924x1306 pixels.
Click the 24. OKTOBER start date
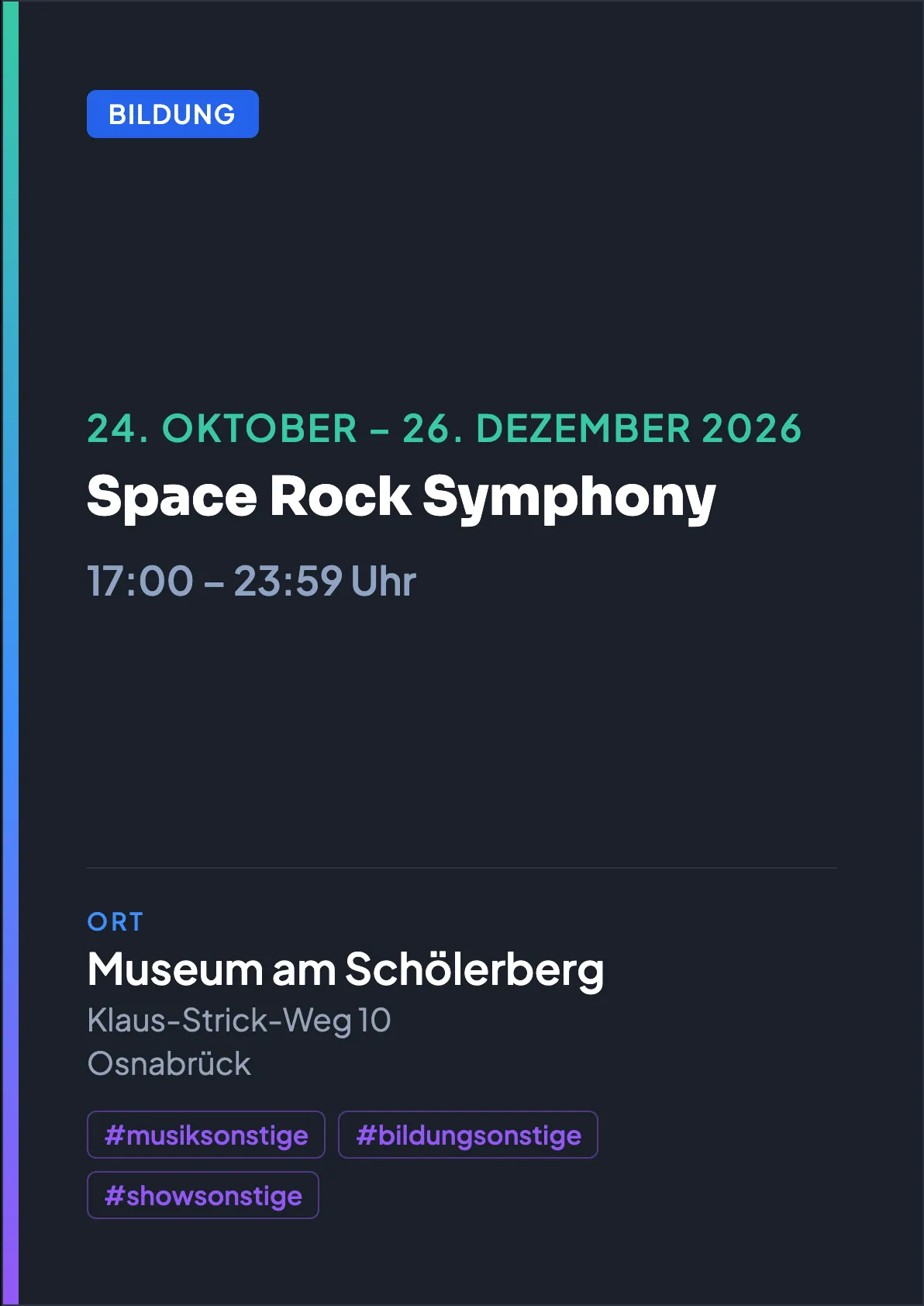pyautogui.click(x=222, y=429)
